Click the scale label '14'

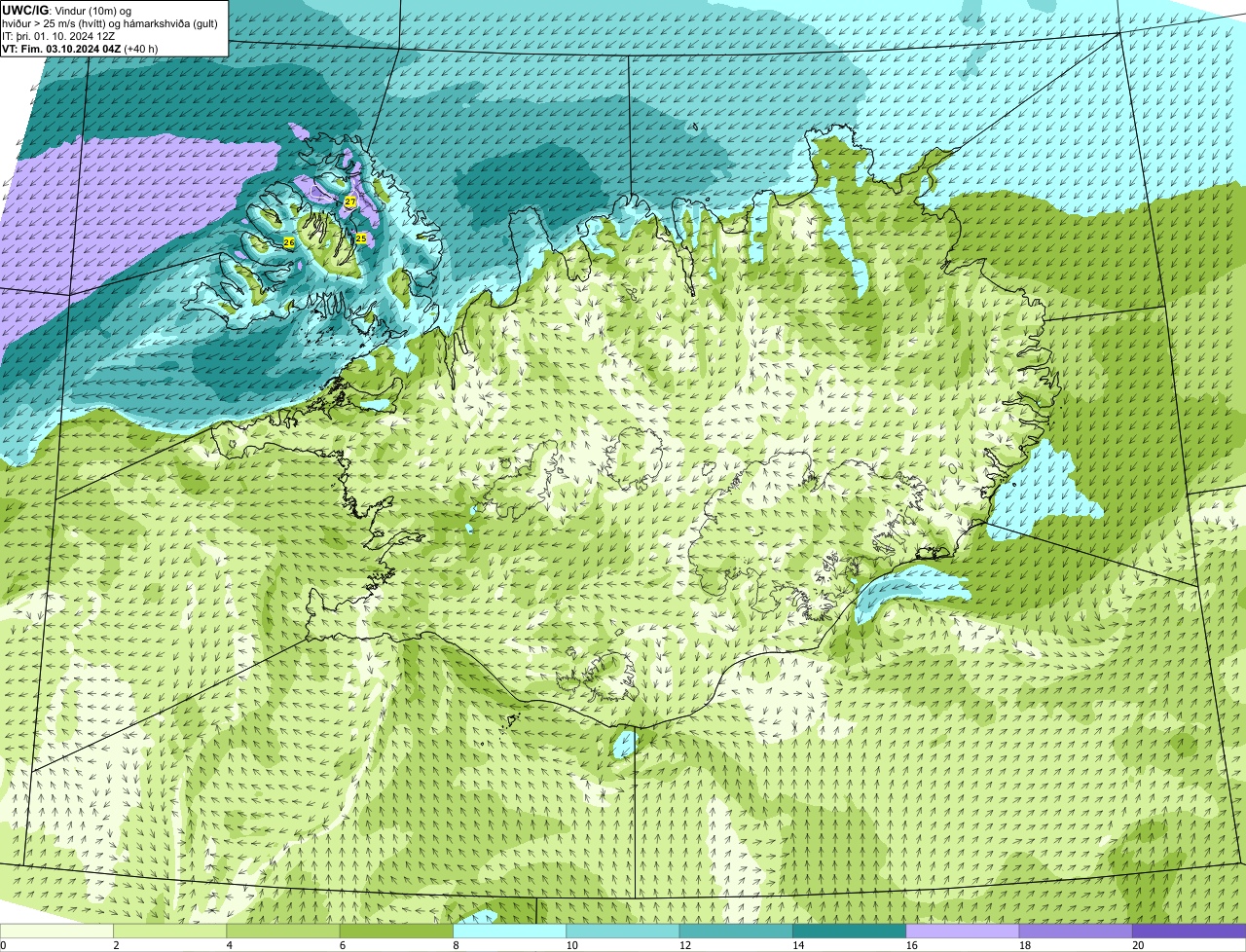pos(798,945)
